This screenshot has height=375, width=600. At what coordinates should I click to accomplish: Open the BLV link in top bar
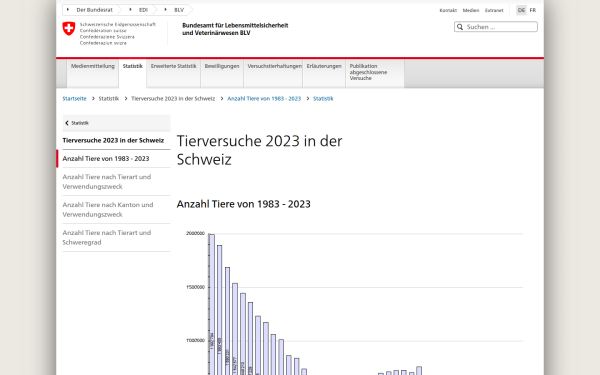coord(179,10)
